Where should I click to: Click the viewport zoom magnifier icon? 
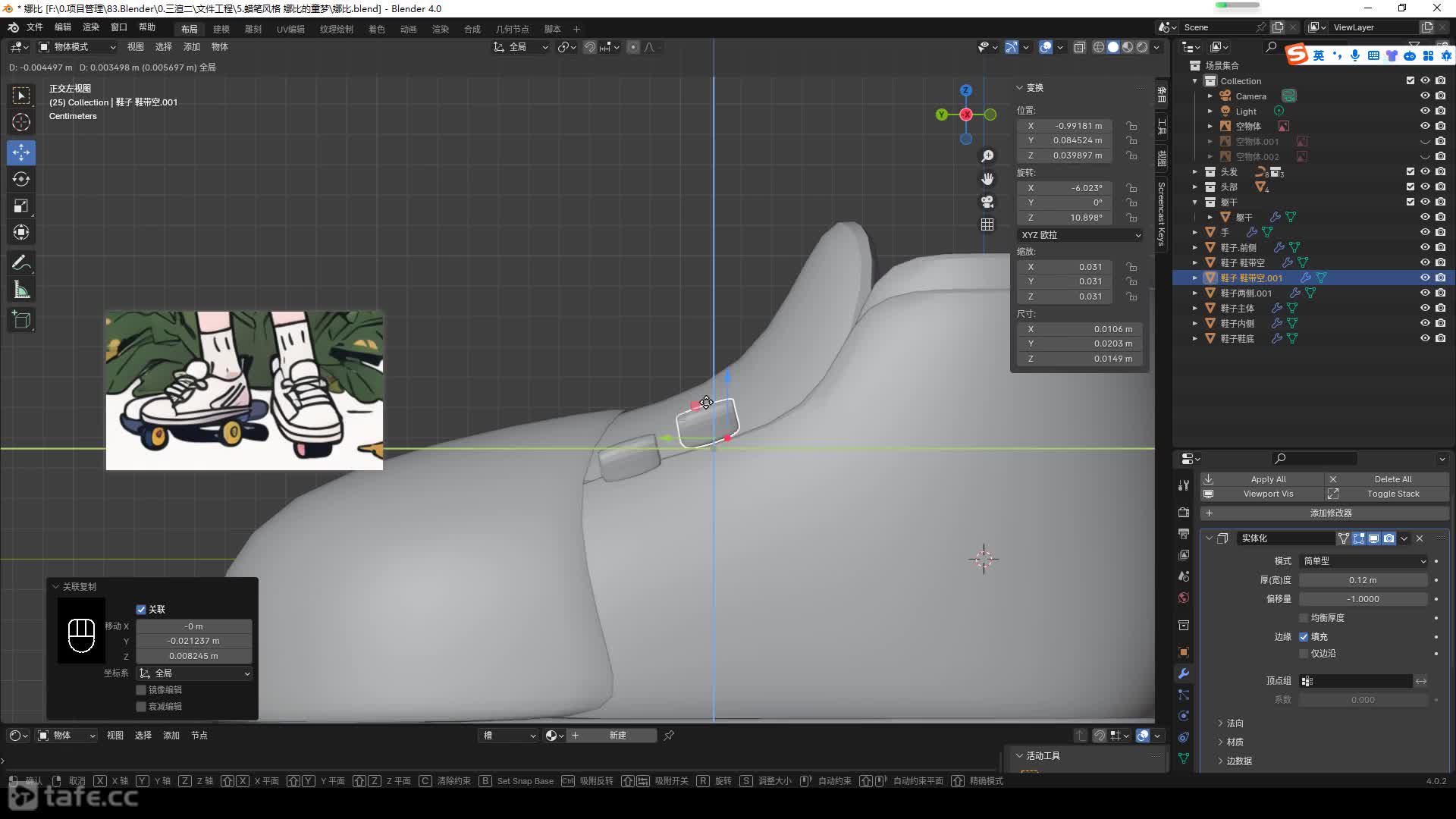[x=987, y=156]
